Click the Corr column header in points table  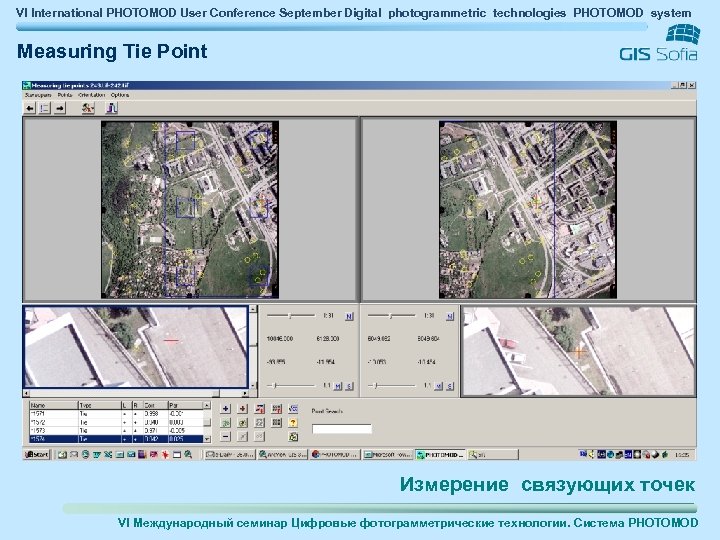coord(155,405)
